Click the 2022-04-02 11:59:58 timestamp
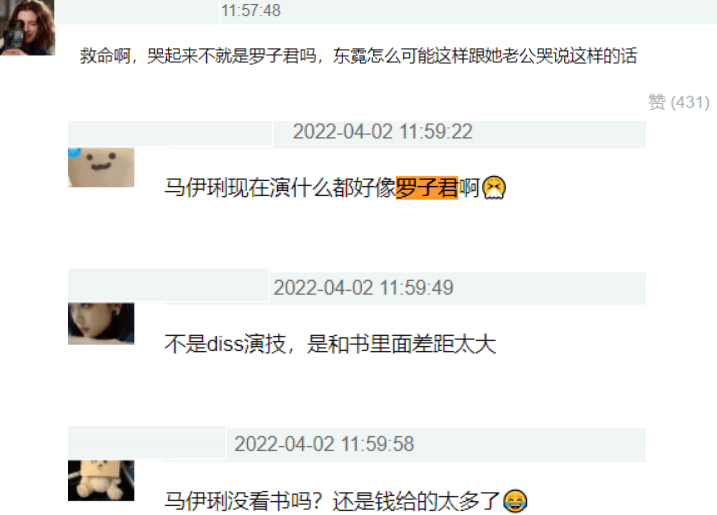This screenshot has height=515, width=717. [x=324, y=444]
